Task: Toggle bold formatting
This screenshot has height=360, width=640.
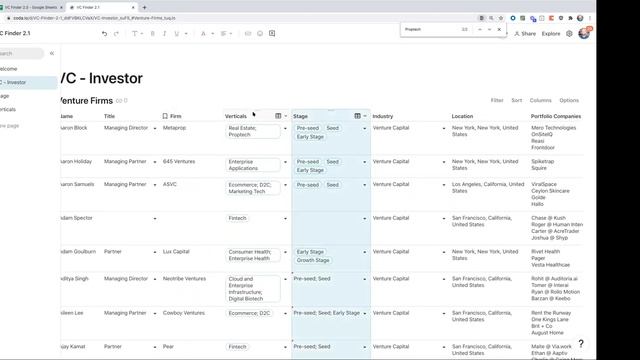Action: coord(153,33)
